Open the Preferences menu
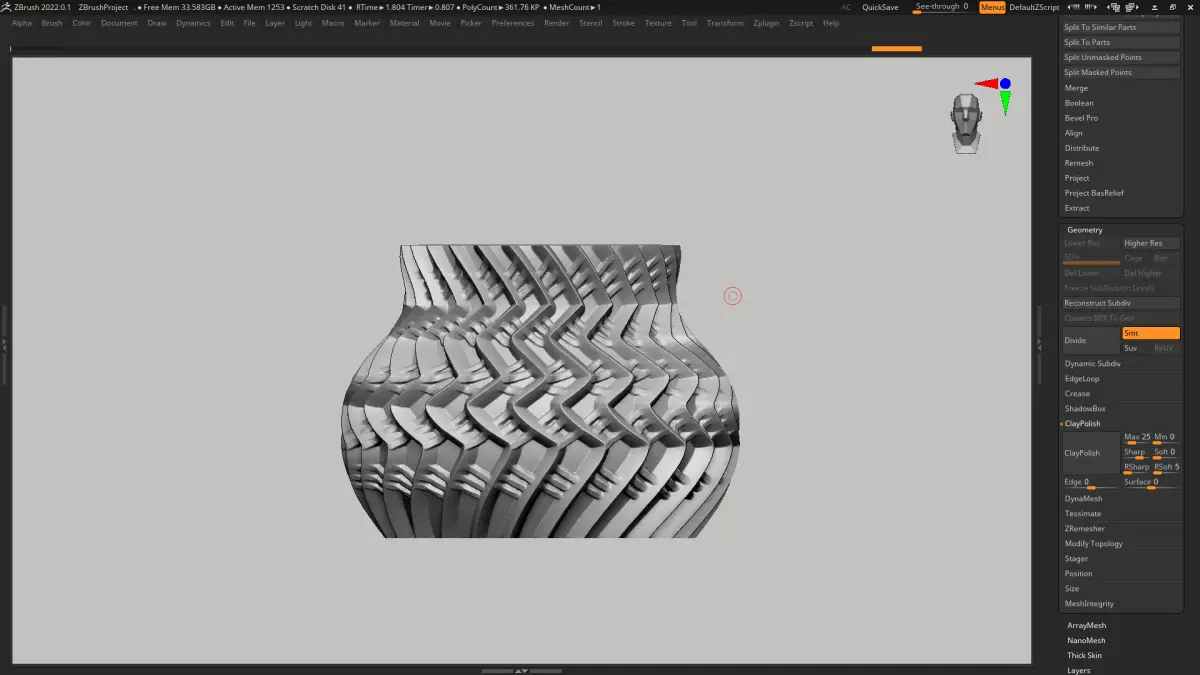This screenshot has width=1200, height=675. tap(513, 23)
